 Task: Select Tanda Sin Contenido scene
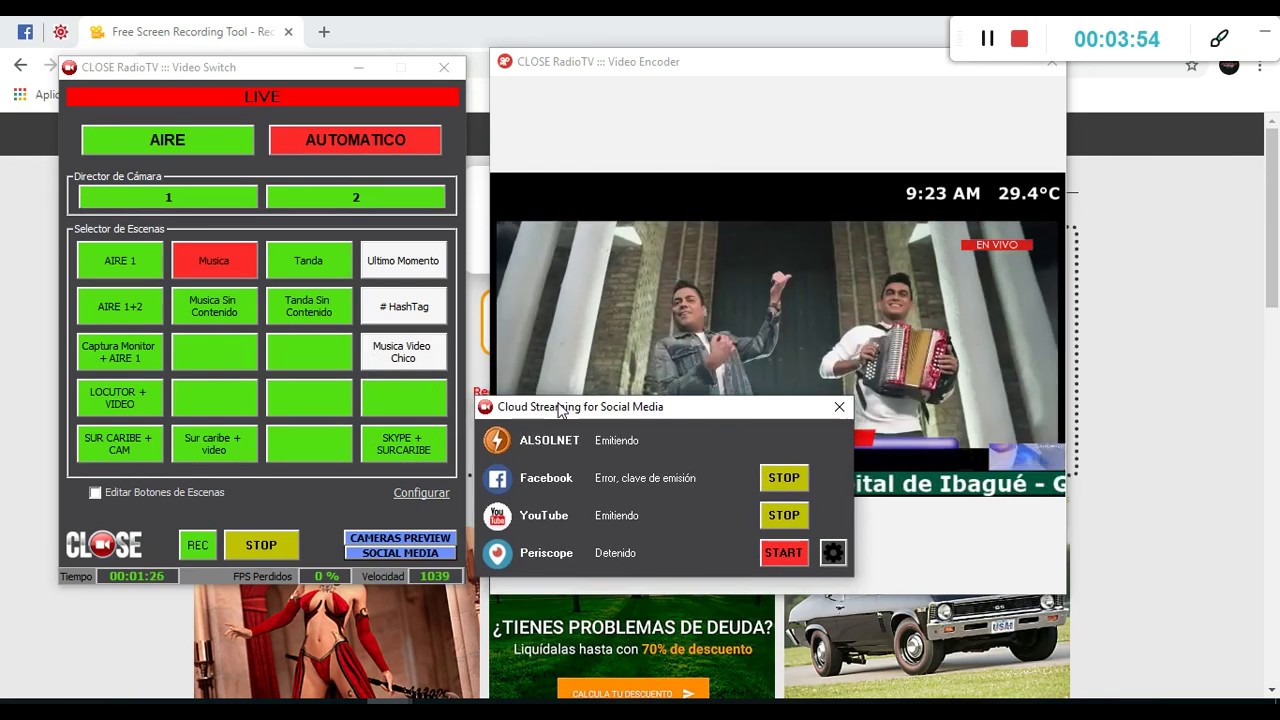coord(309,306)
